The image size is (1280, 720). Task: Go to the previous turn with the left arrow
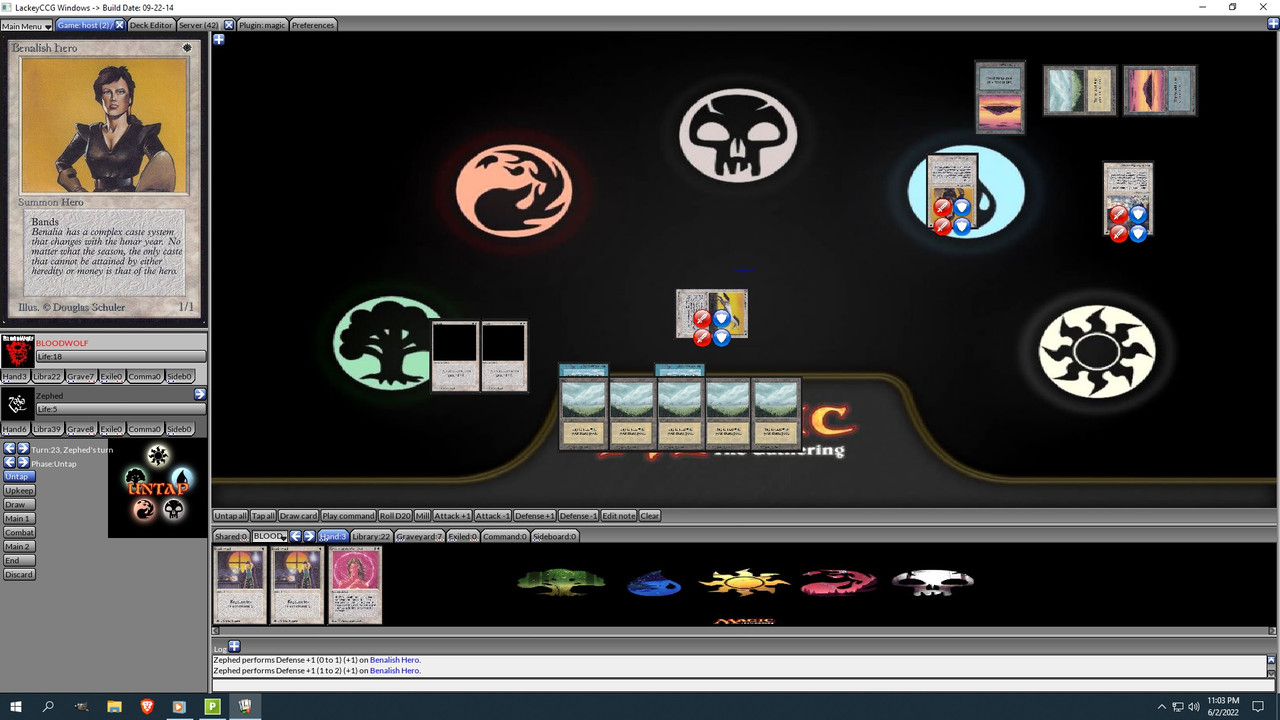click(x=9, y=449)
